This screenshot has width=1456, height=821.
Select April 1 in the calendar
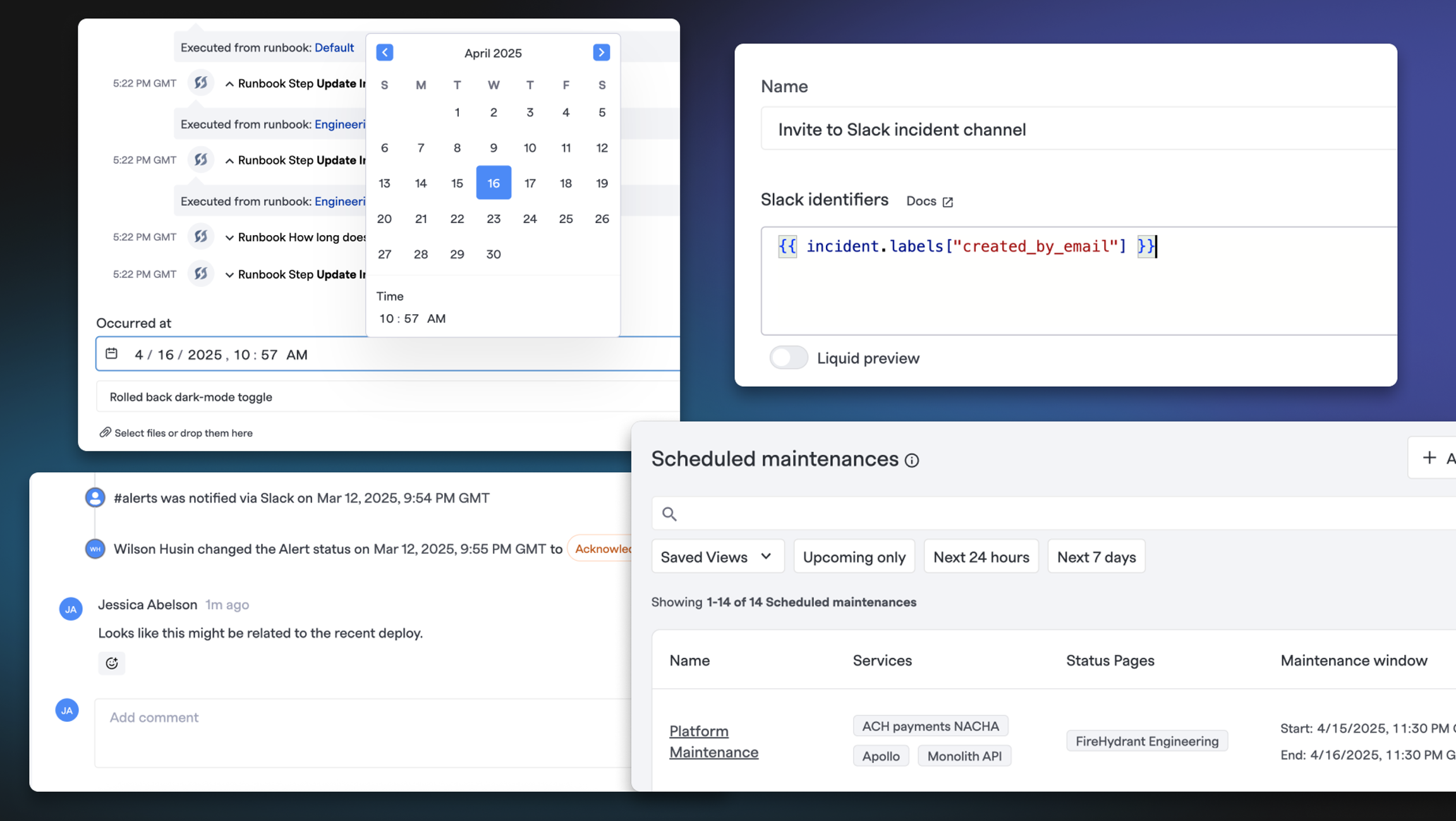[x=457, y=112]
